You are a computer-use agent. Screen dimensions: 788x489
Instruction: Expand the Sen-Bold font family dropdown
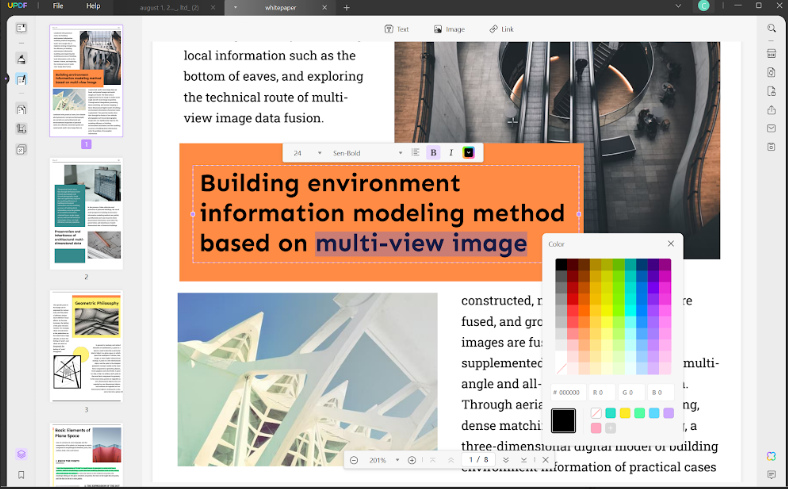coord(365,152)
